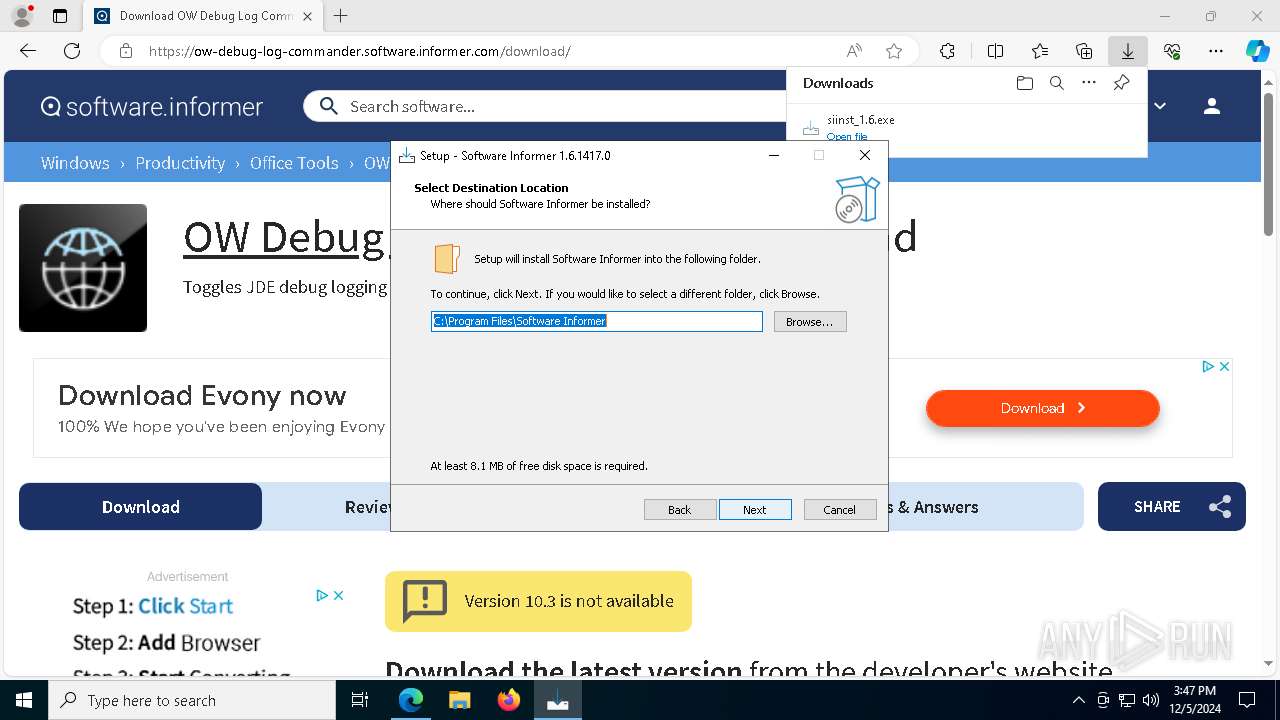Open Read aloud icon in address bar
Viewport: 1280px width, 720px height.
coord(854,51)
